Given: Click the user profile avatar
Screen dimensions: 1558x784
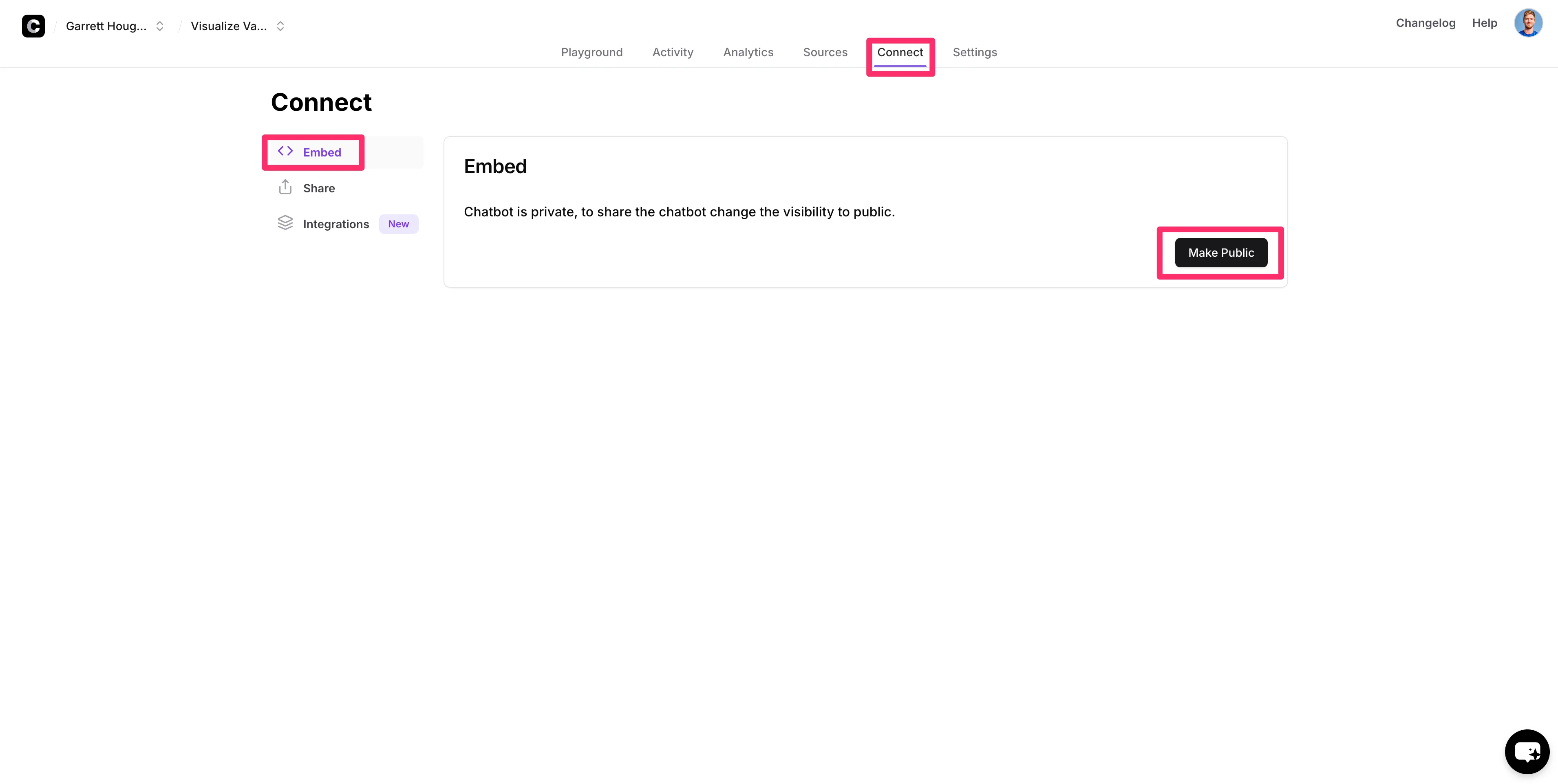Looking at the screenshot, I should (x=1528, y=23).
